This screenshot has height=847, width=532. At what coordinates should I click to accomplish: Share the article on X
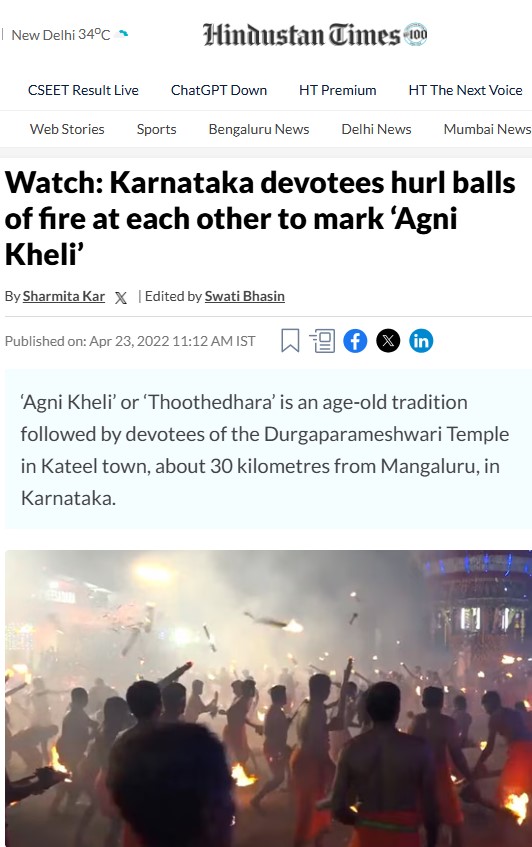coord(388,341)
